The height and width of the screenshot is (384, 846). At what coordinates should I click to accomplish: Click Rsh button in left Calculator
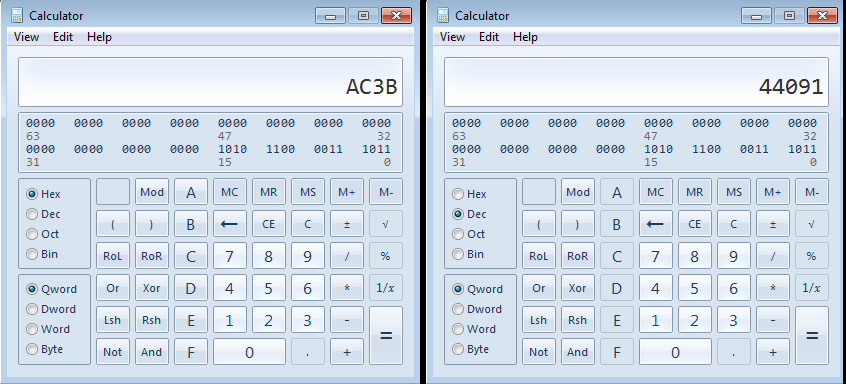coord(152,320)
